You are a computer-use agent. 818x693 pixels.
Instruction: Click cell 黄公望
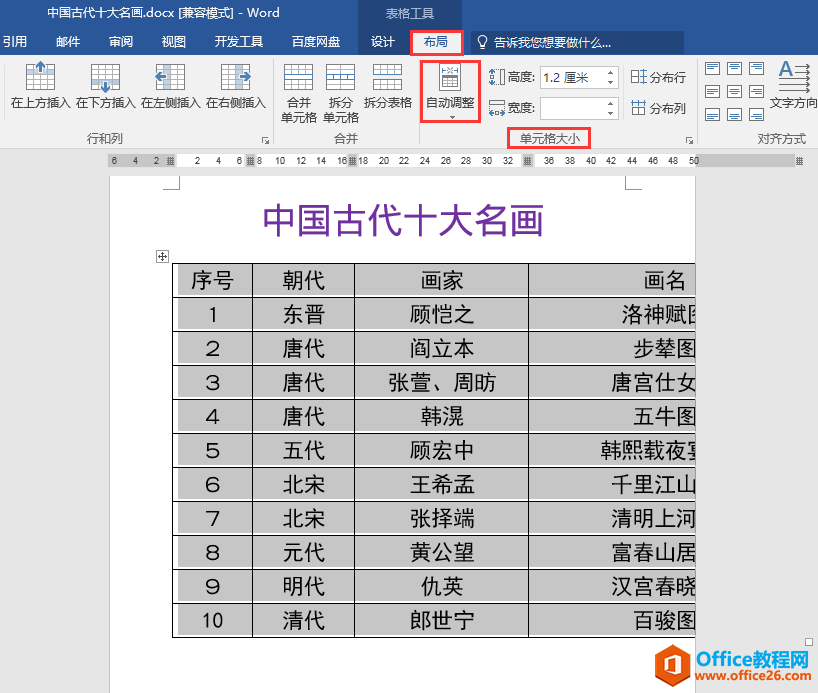point(442,552)
